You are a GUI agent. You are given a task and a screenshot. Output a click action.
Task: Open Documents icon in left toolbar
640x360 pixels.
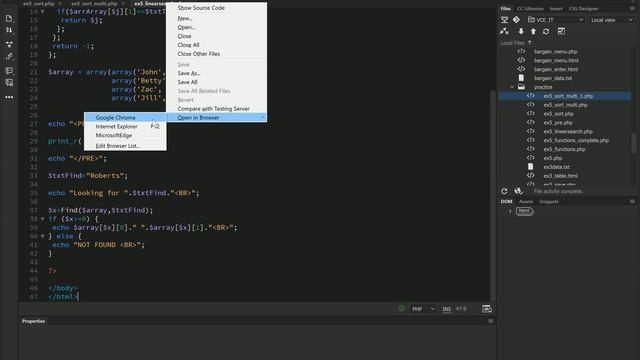9,19
